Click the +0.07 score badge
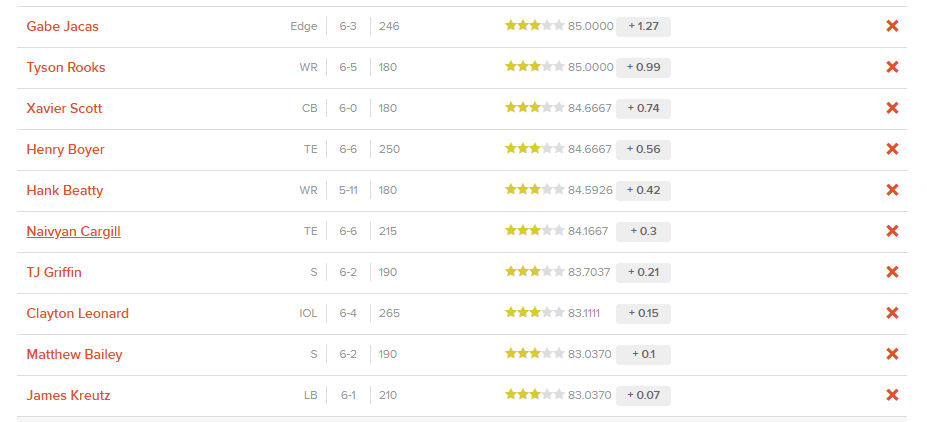Screen dimensions: 927x422 click(643, 395)
